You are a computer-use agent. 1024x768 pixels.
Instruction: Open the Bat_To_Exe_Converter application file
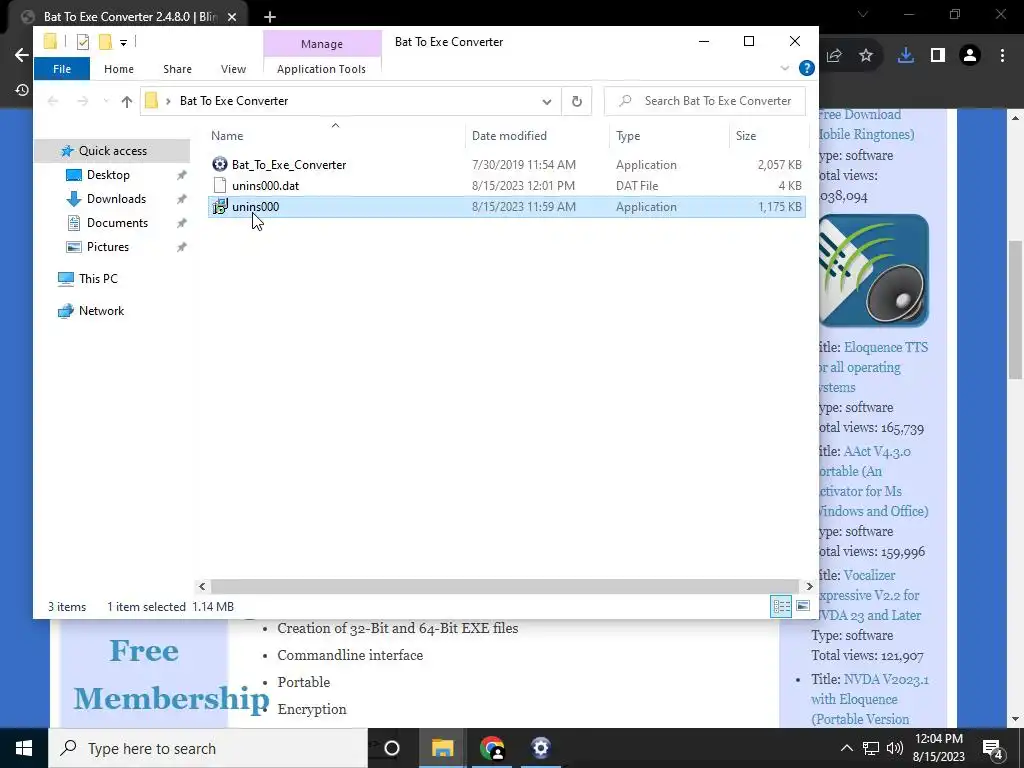(289, 165)
